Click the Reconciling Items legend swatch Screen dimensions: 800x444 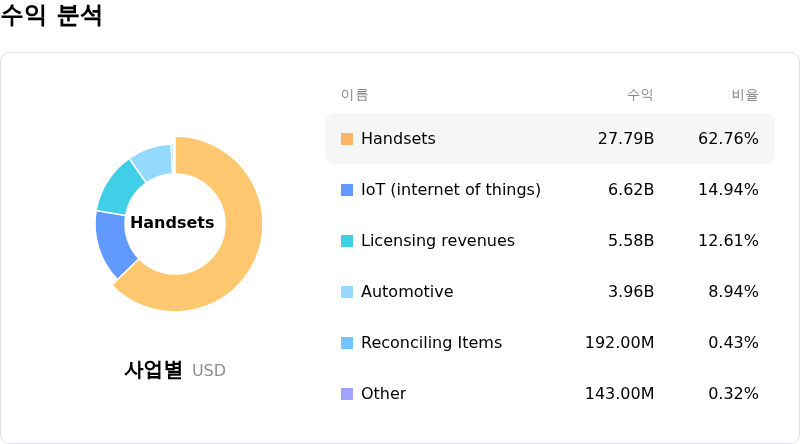point(347,343)
